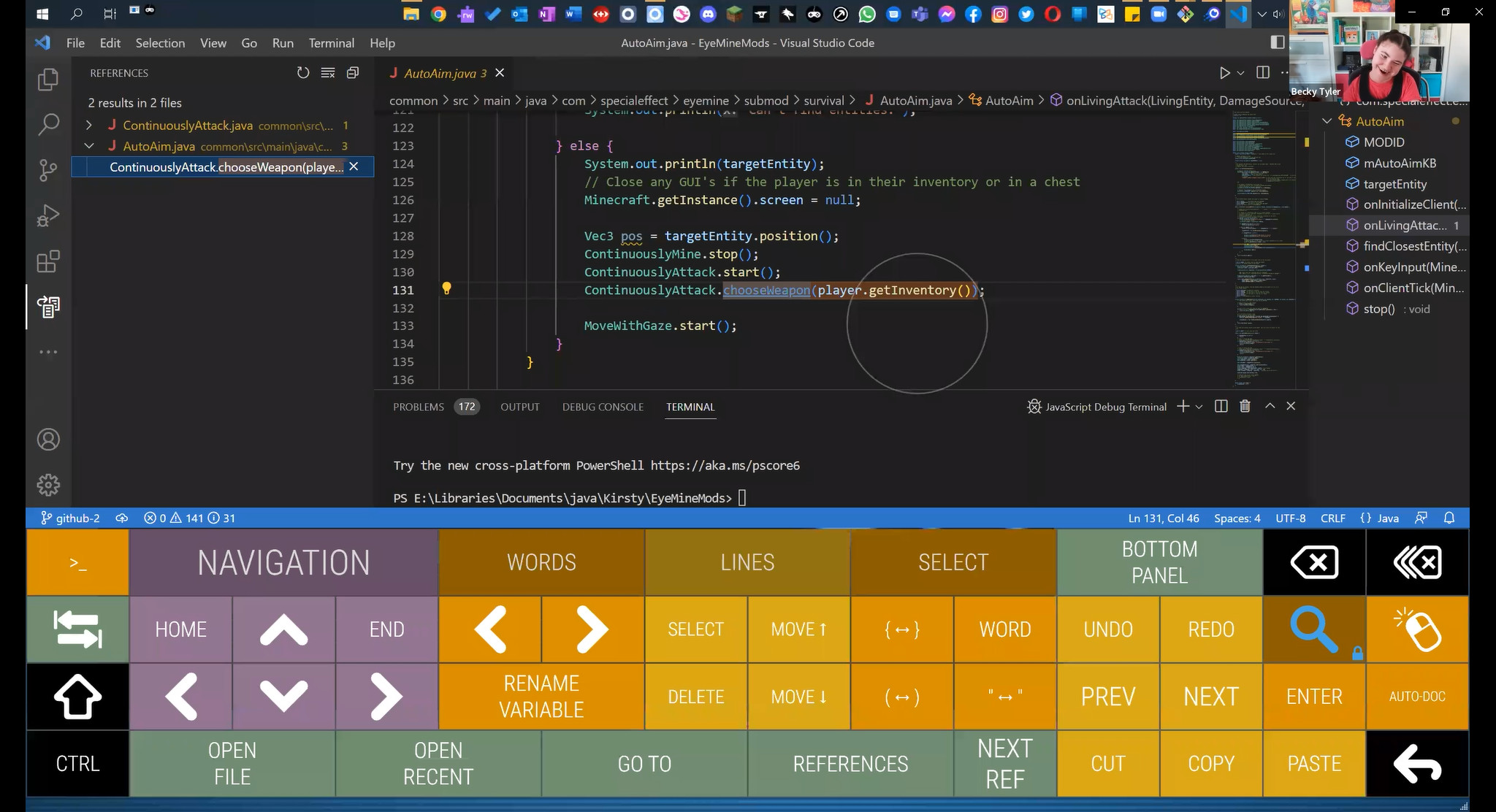Screen dimensions: 1496x812
Task: Toggle the CTRL modifier key
Action: 77,764
